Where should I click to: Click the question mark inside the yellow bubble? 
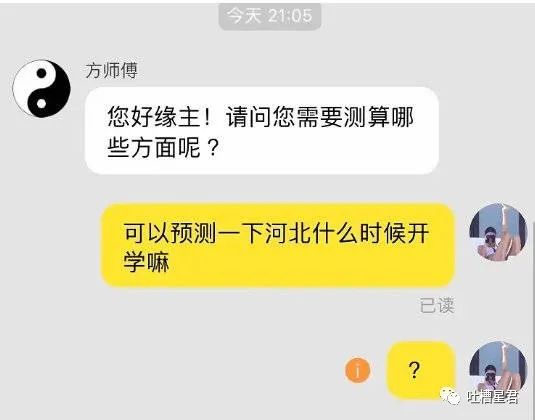(414, 370)
